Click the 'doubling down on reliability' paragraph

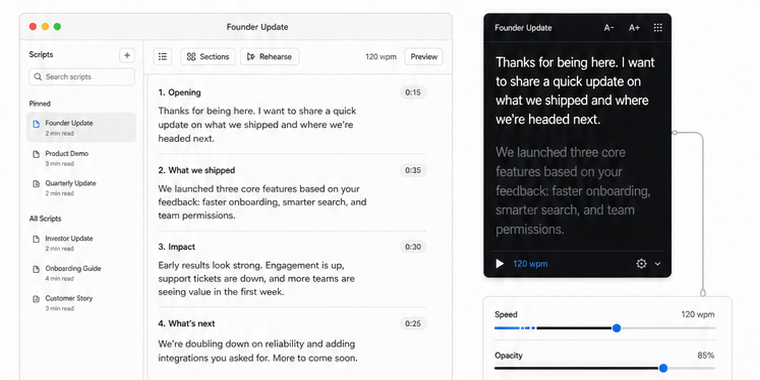tap(258, 351)
